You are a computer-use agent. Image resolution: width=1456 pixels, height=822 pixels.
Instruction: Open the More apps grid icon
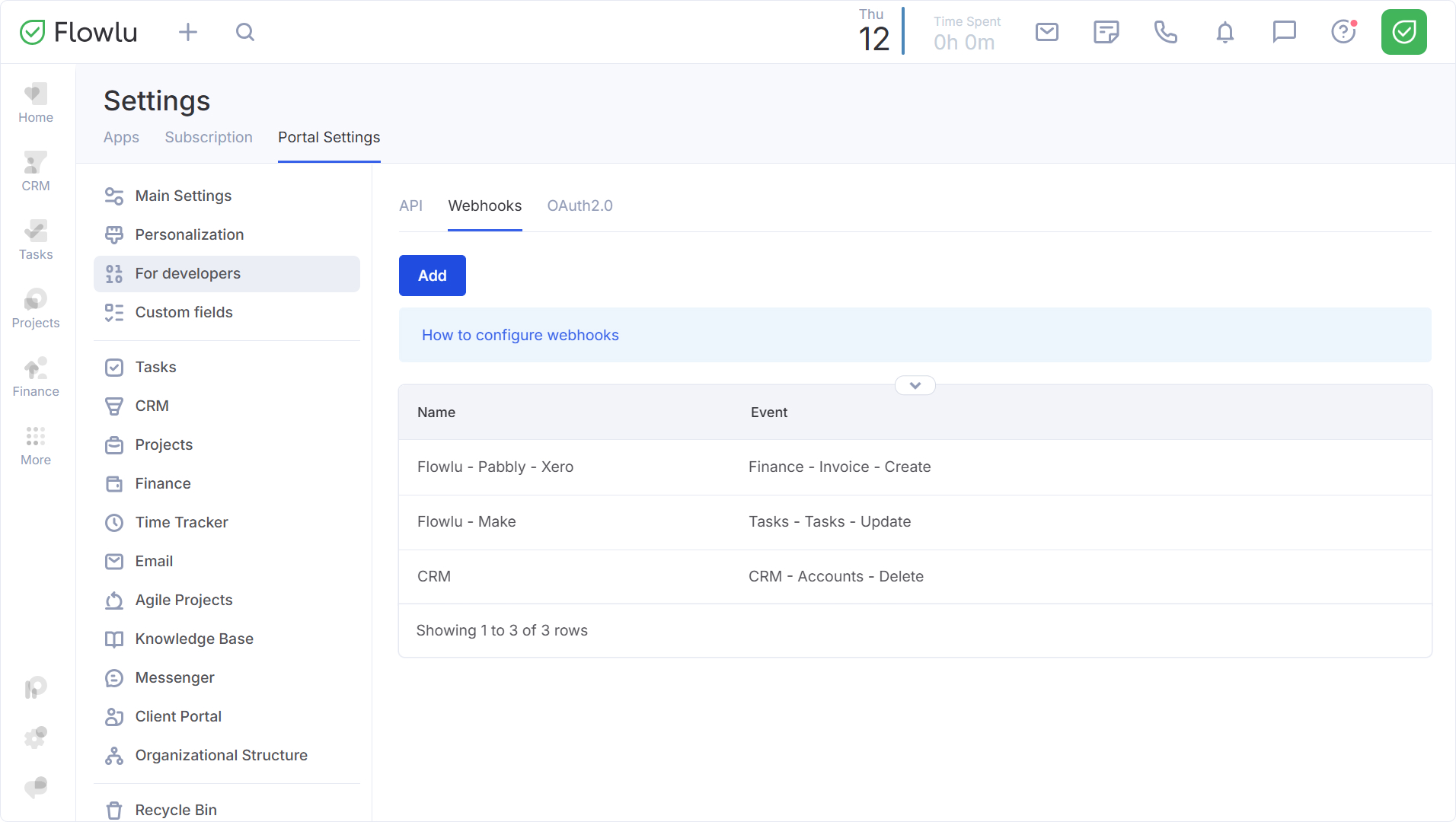pyautogui.click(x=36, y=446)
